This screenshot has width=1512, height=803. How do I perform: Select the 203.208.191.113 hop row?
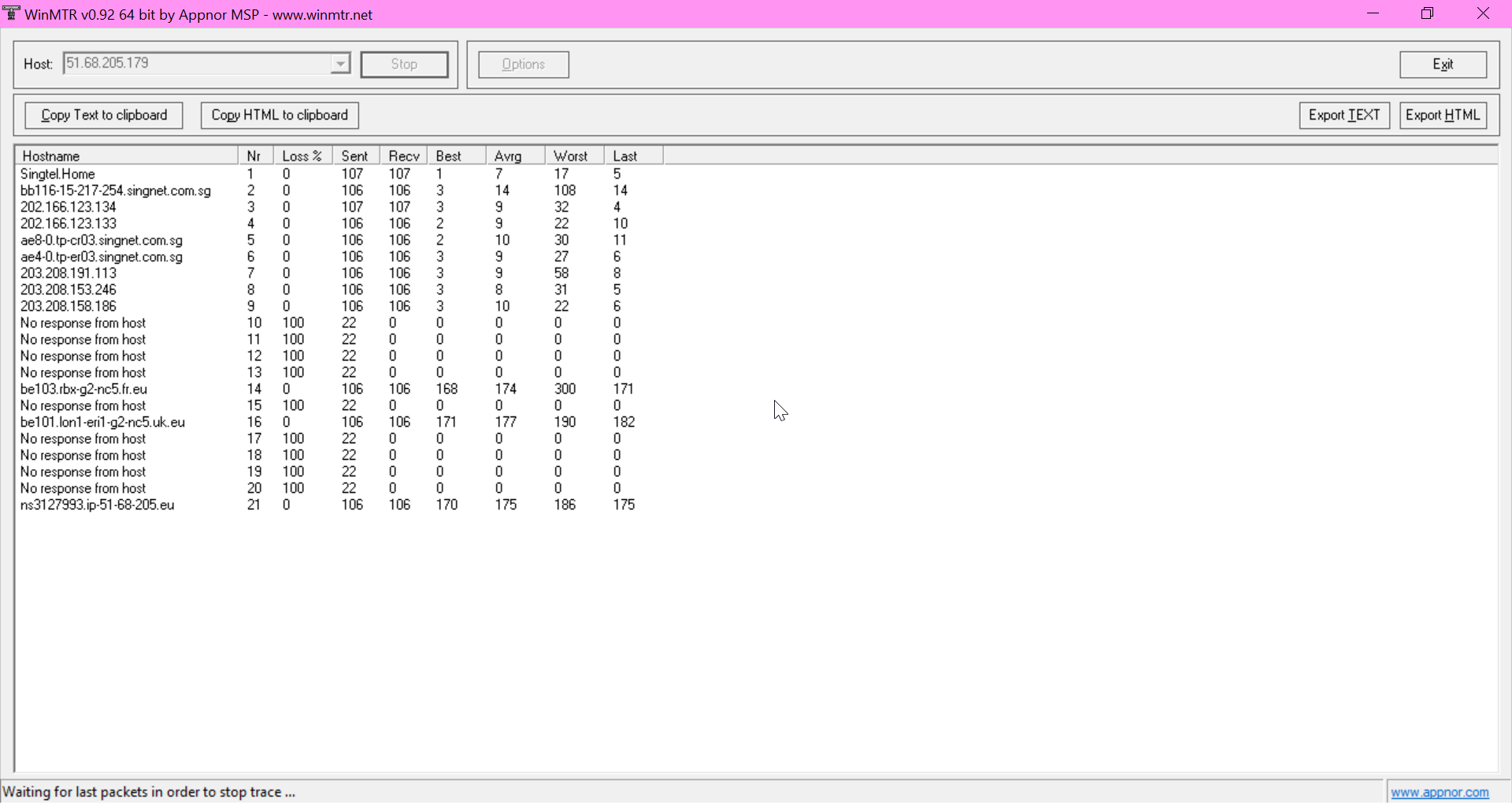point(69,273)
